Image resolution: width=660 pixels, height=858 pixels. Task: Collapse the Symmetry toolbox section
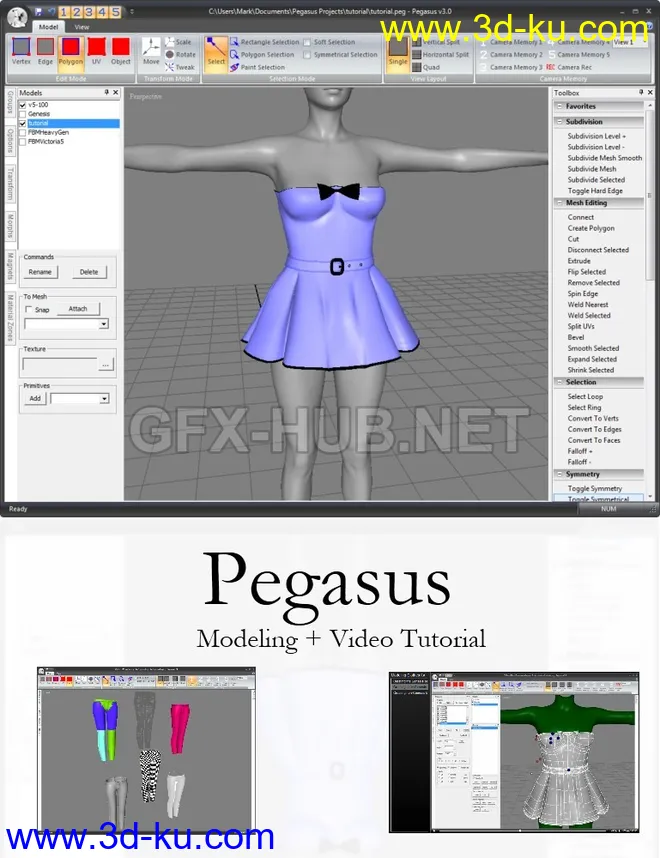click(559, 474)
